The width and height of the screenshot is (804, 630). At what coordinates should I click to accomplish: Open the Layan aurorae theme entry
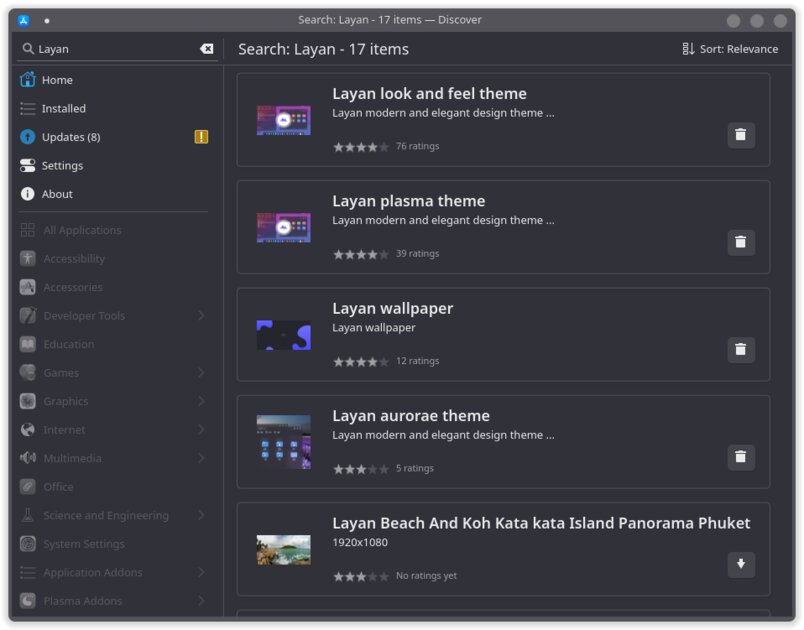[411, 415]
